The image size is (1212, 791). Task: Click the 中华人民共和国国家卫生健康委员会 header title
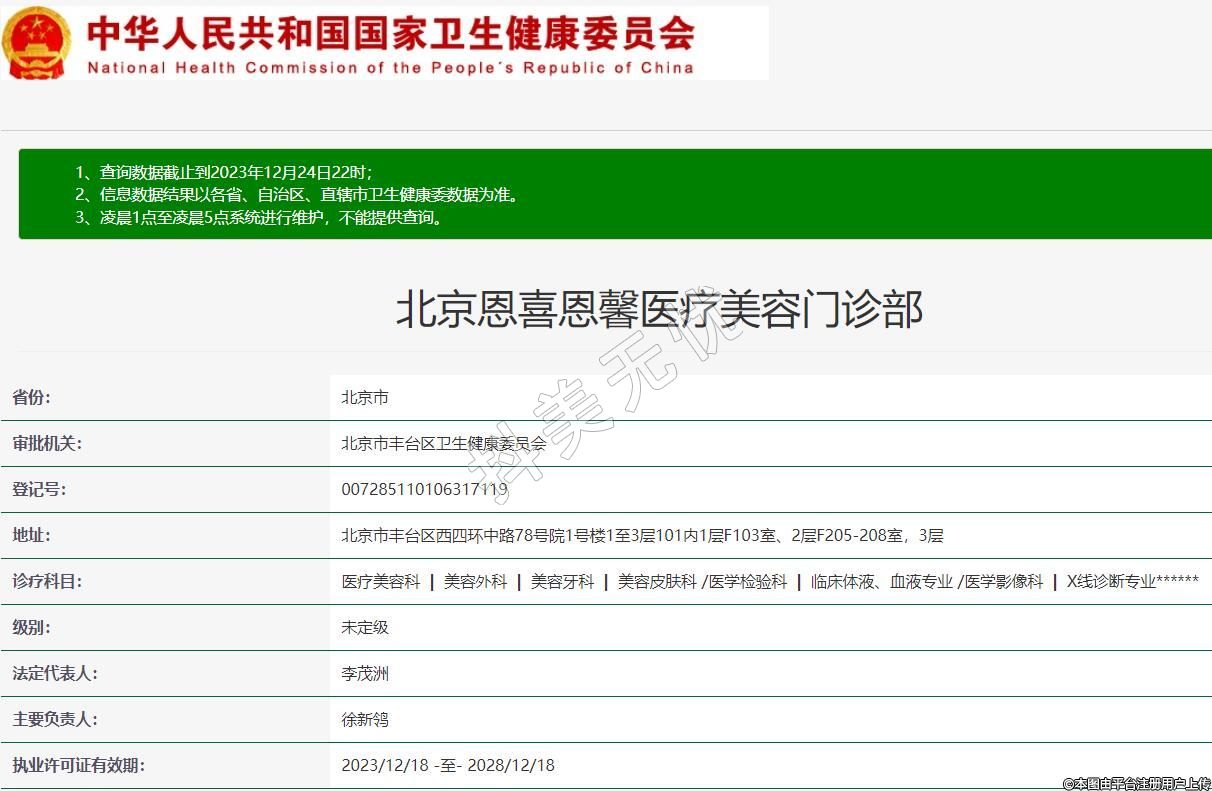pyautogui.click(x=390, y=33)
